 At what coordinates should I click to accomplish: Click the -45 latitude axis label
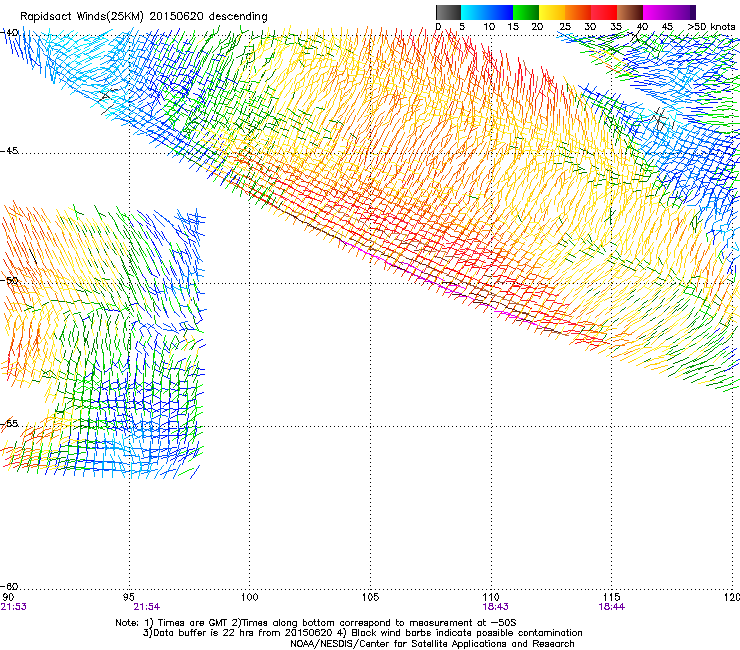pyautogui.click(x=9, y=151)
